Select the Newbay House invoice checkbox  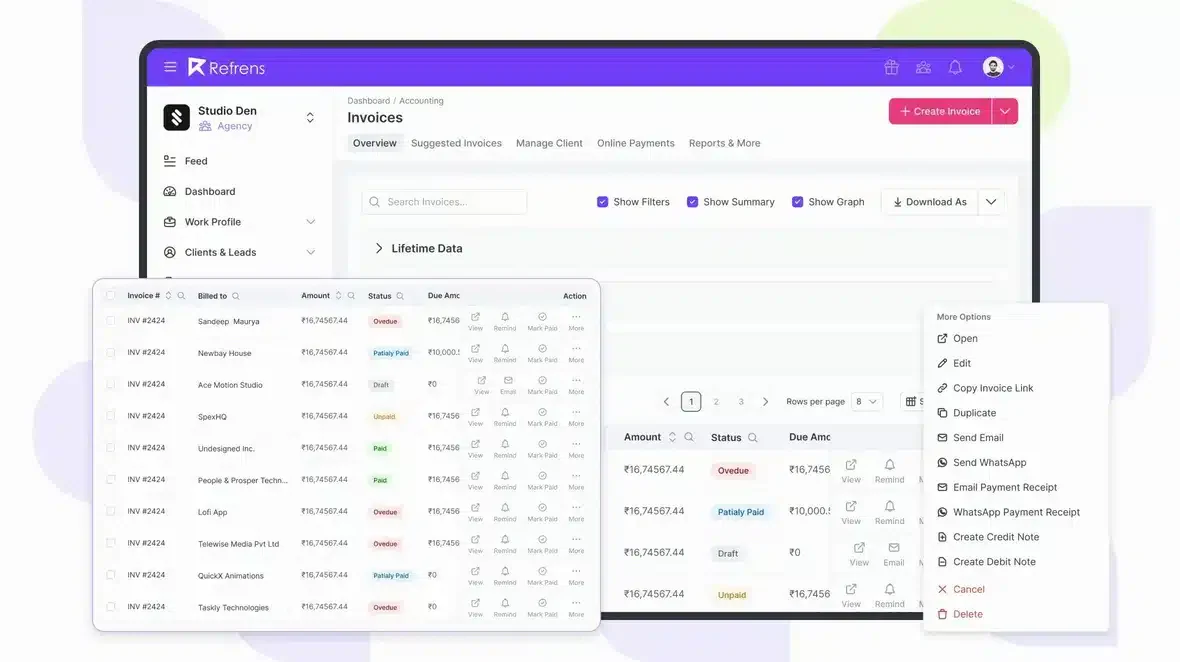(x=111, y=353)
